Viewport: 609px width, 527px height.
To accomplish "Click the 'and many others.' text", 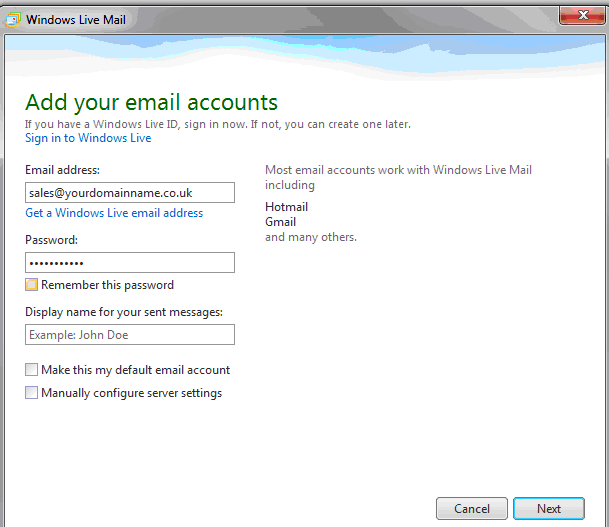I will [310, 237].
